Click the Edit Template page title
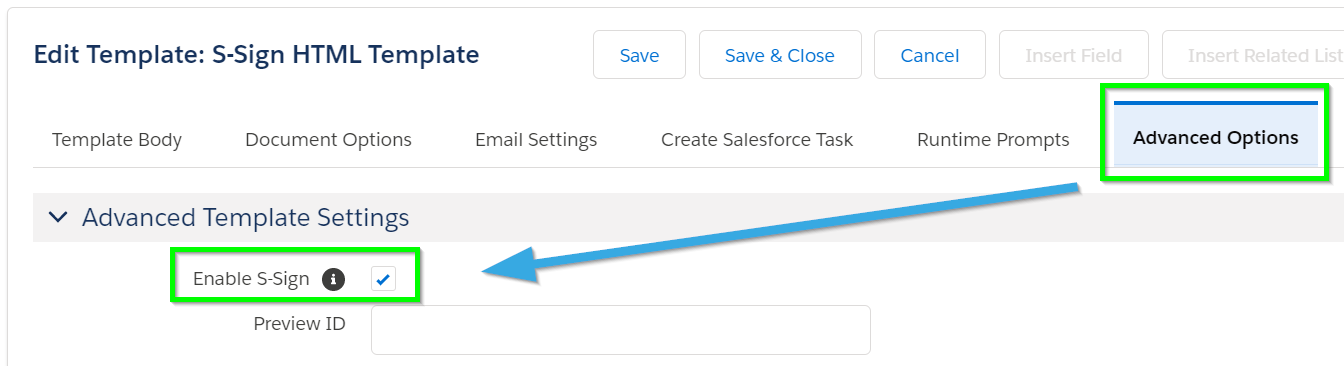The width and height of the screenshot is (1344, 366). pos(256,54)
